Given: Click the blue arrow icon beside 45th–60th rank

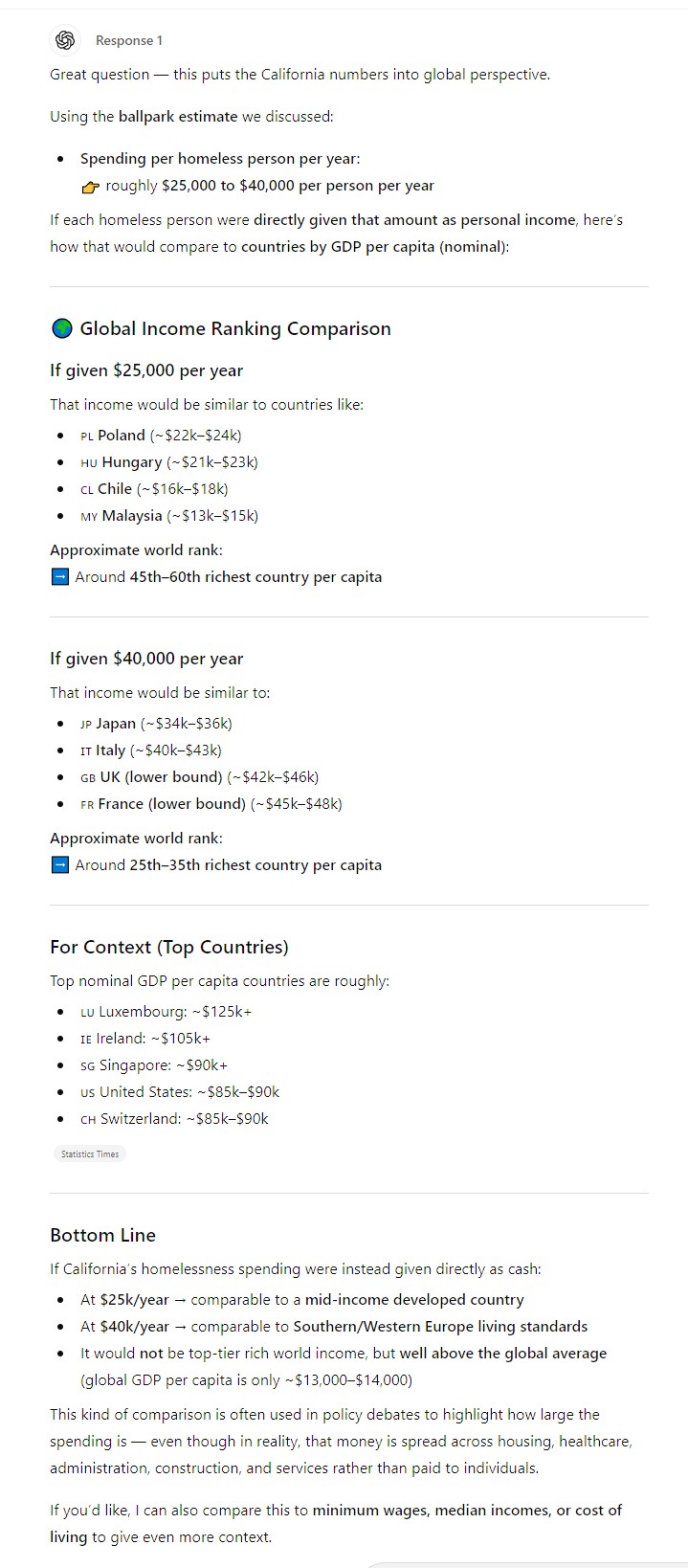Looking at the screenshot, I should click(59, 577).
